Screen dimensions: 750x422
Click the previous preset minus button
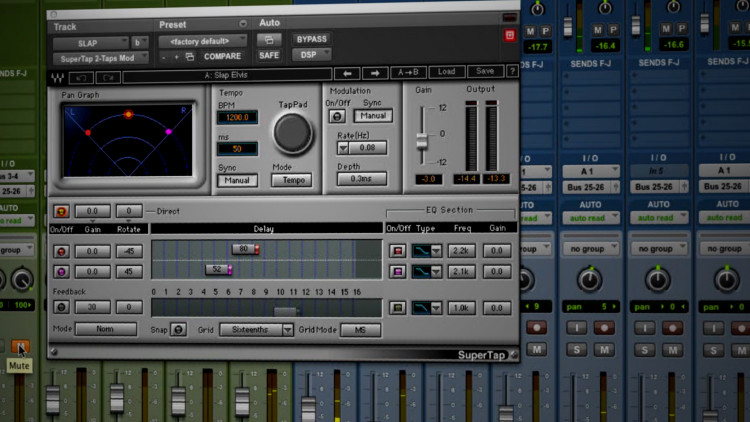tap(164, 57)
